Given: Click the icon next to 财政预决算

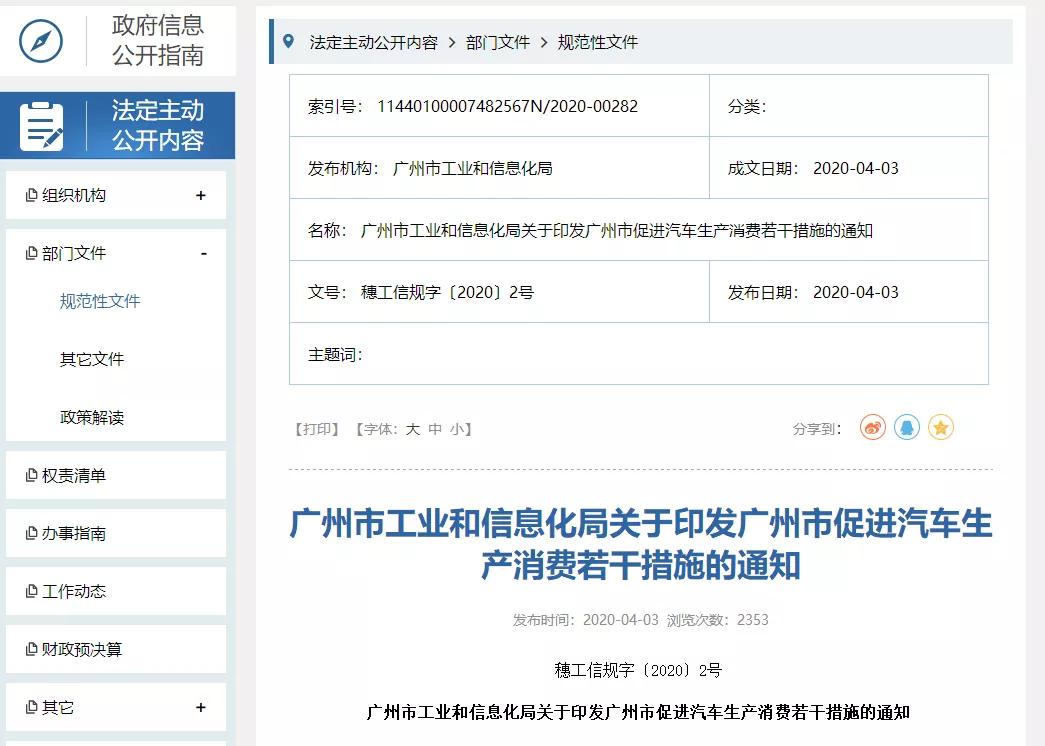Looking at the screenshot, I should click(30, 649).
